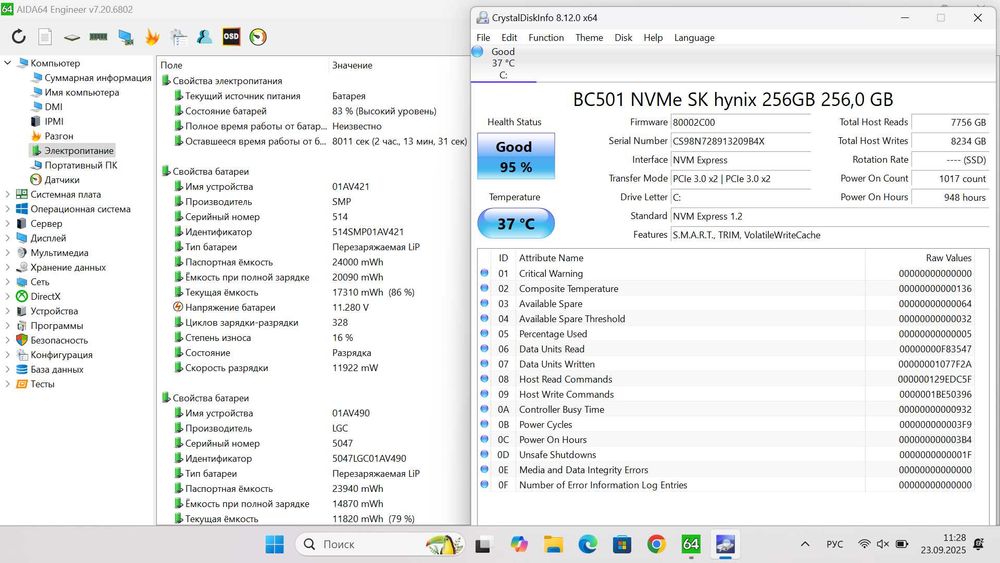Select the C: drive tab with Good status
1000x563 pixels.
point(503,63)
